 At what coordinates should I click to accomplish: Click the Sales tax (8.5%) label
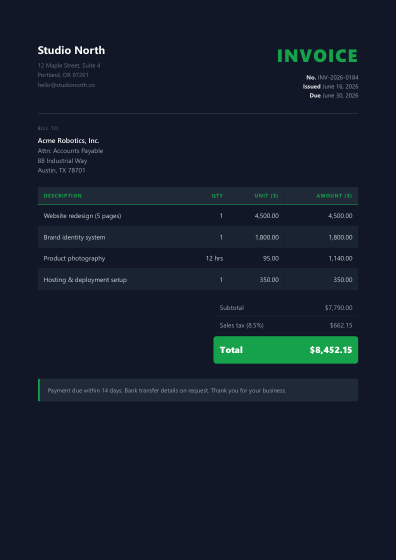point(242,326)
